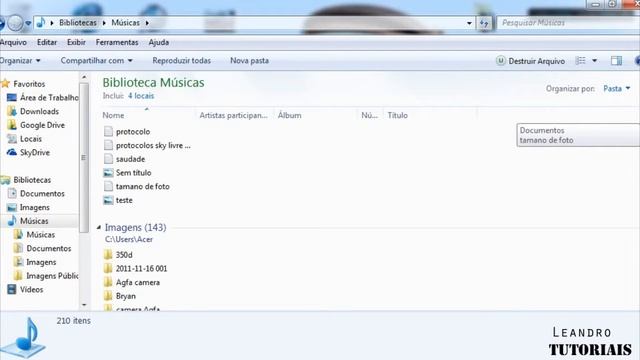The height and width of the screenshot is (360, 640).
Task: Click the Destruir Arquivo shredder icon
Action: pyautogui.click(x=500, y=61)
